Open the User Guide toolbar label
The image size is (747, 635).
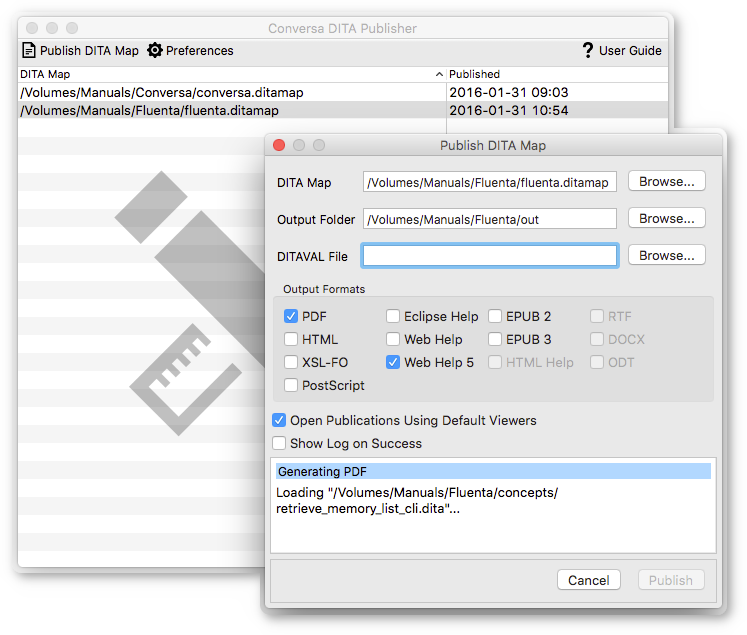coord(630,50)
